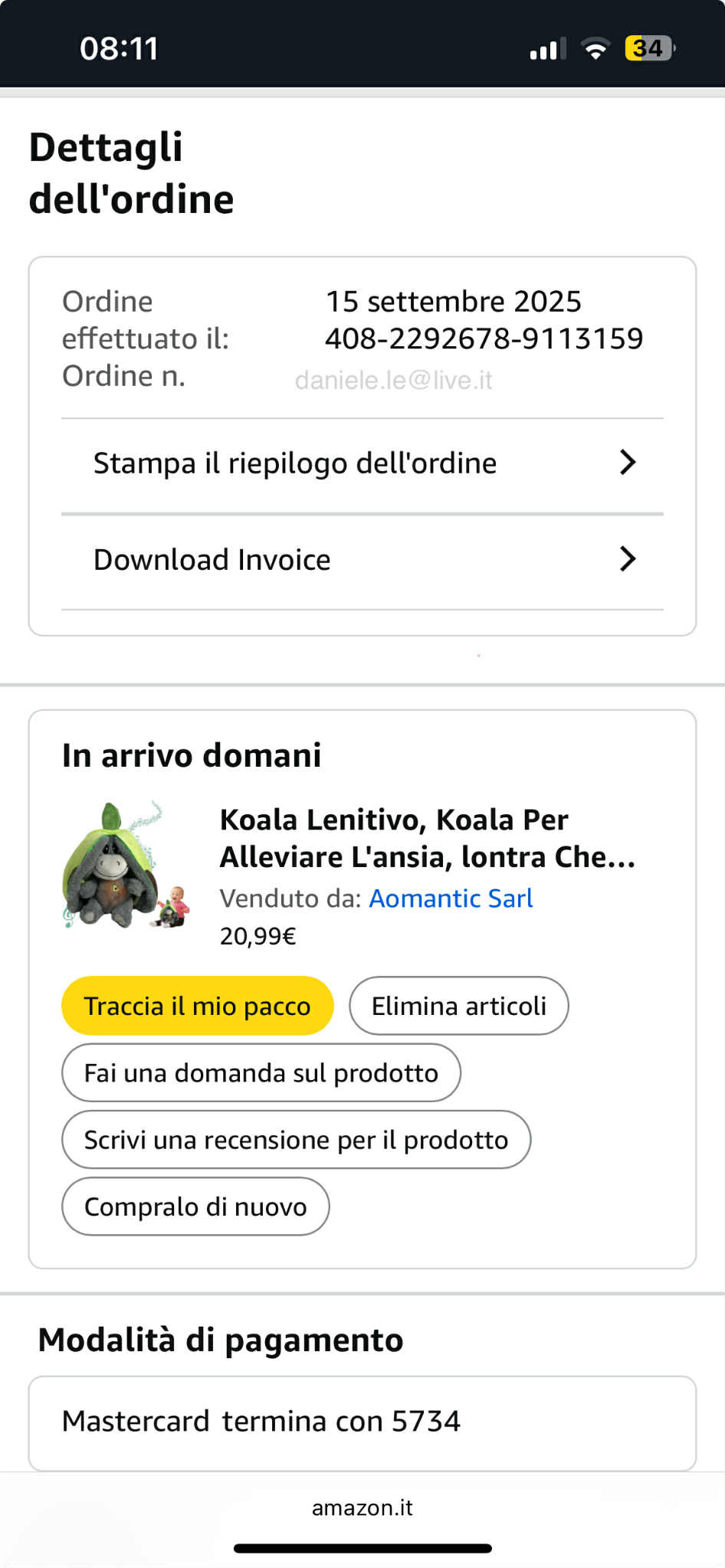Select the Download Invoice row
The height and width of the screenshot is (1568, 725).
point(362,561)
